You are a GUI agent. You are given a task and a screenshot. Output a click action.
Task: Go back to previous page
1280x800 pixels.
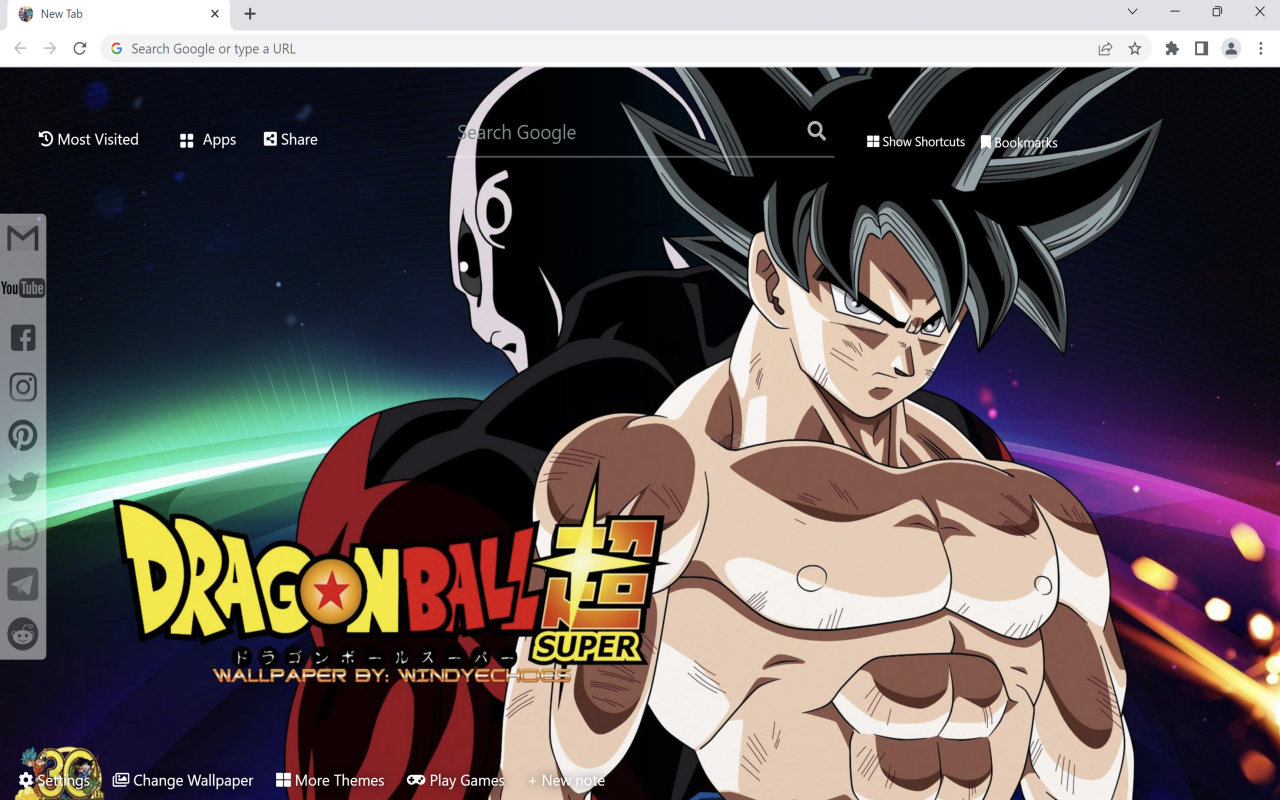(20, 48)
